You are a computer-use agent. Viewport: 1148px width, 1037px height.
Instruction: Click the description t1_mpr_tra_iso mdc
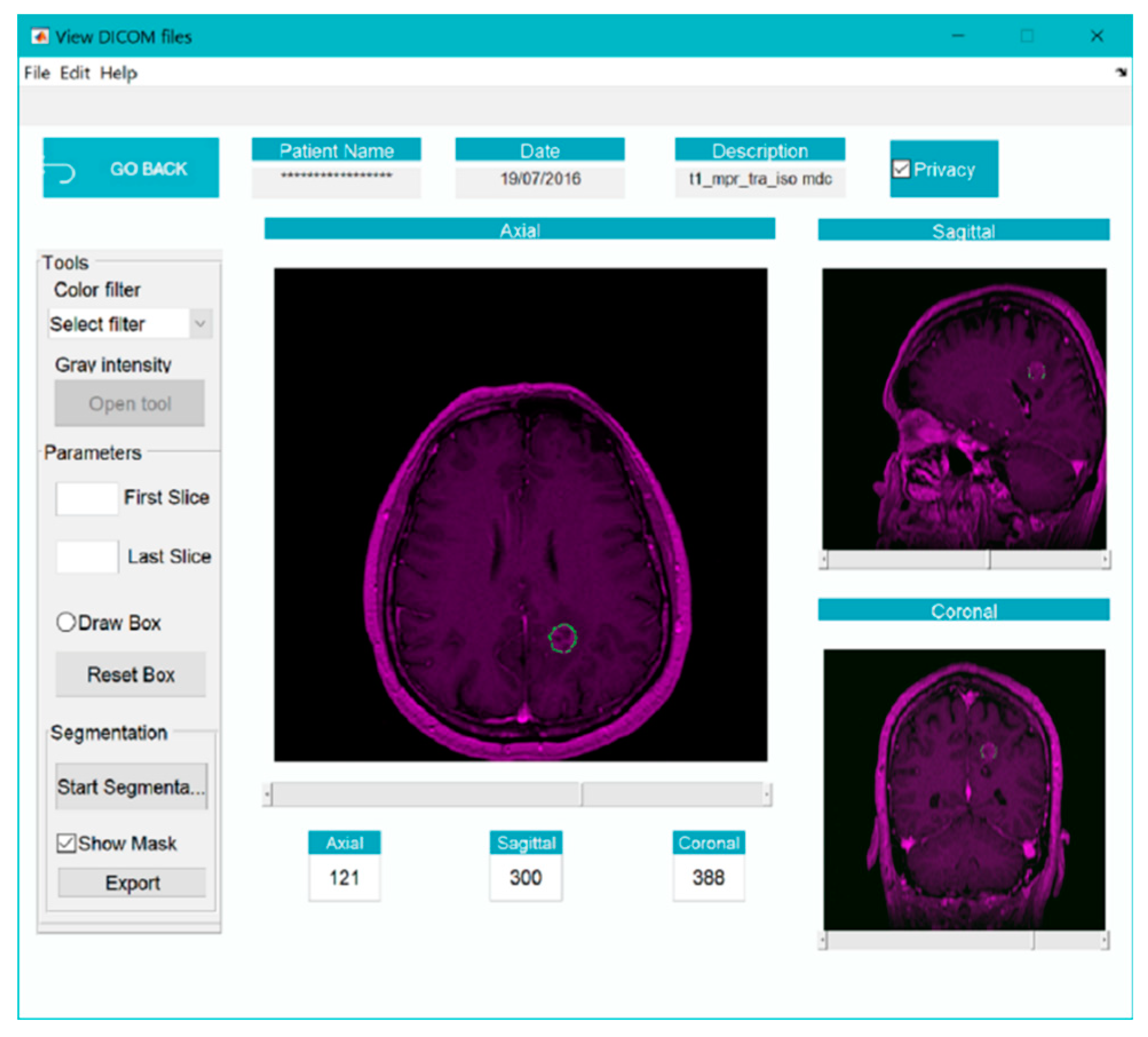coord(760,179)
